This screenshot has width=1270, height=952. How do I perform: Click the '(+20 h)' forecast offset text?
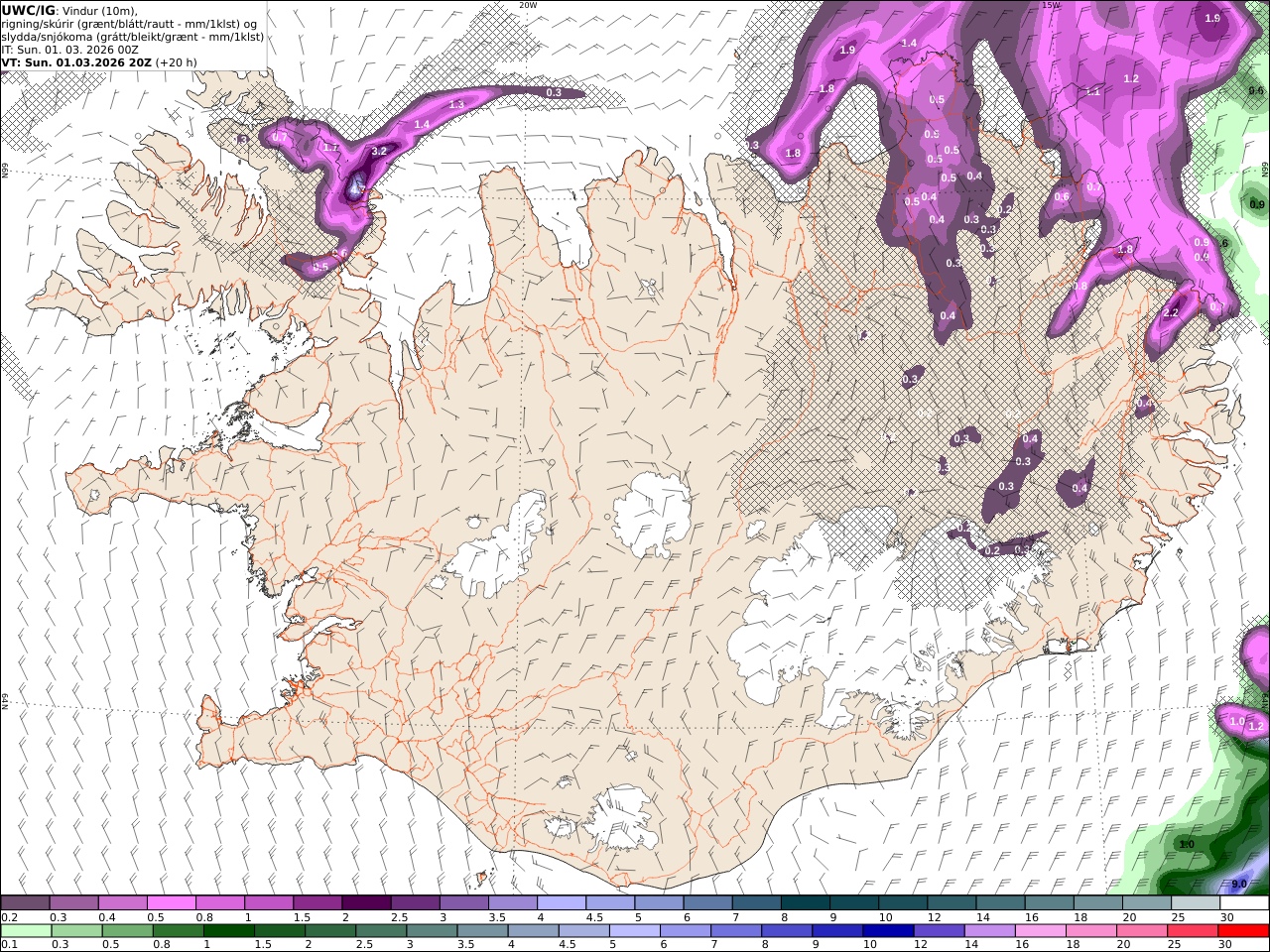176,62
